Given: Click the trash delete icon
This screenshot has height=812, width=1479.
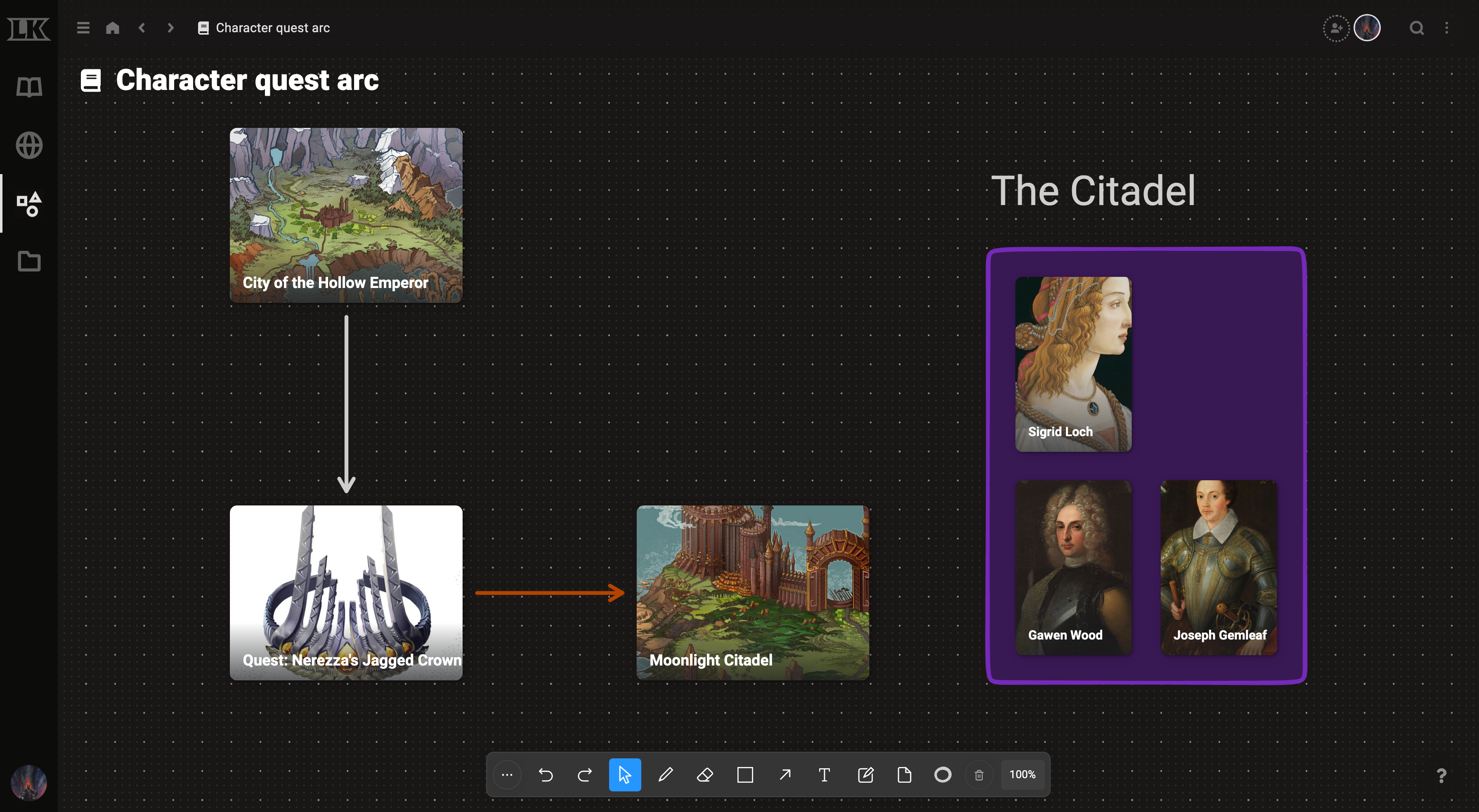Looking at the screenshot, I should pyautogui.click(x=979, y=775).
